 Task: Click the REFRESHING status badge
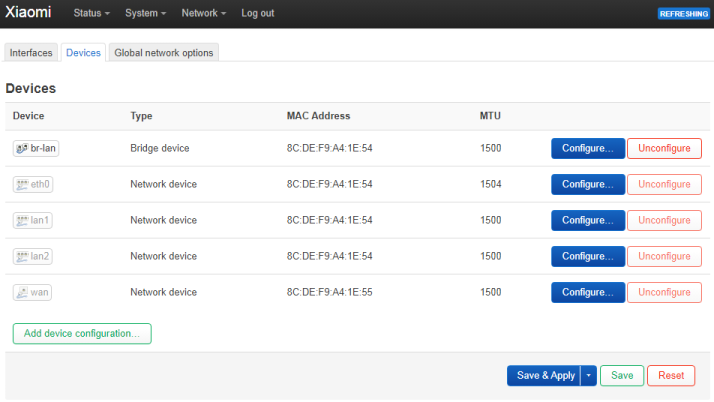pyautogui.click(x=683, y=14)
